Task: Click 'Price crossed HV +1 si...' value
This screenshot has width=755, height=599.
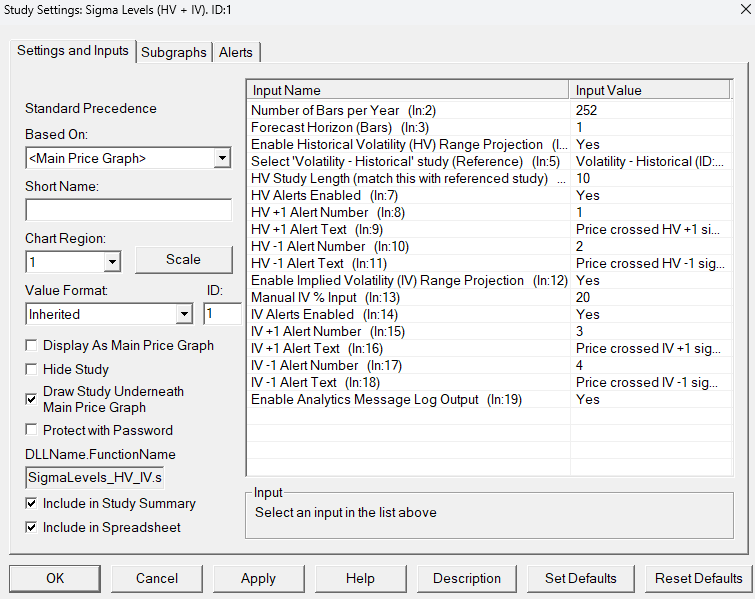Action: click(x=648, y=230)
